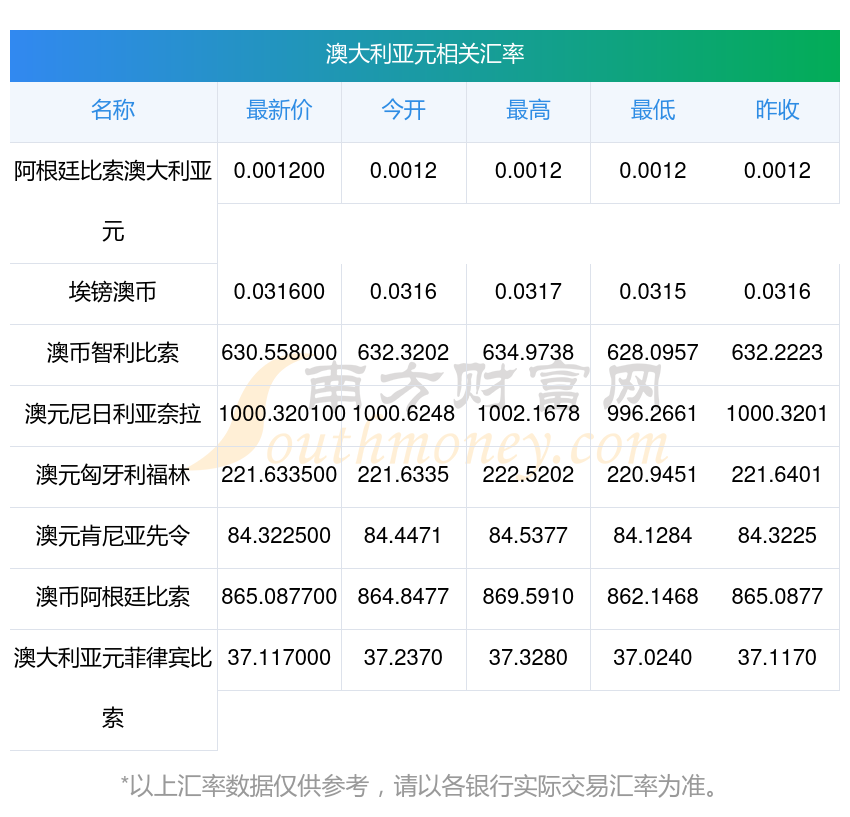This screenshot has height=817, width=850.
Task: Click the 澳币智利比索 row name
Action: tap(113, 353)
